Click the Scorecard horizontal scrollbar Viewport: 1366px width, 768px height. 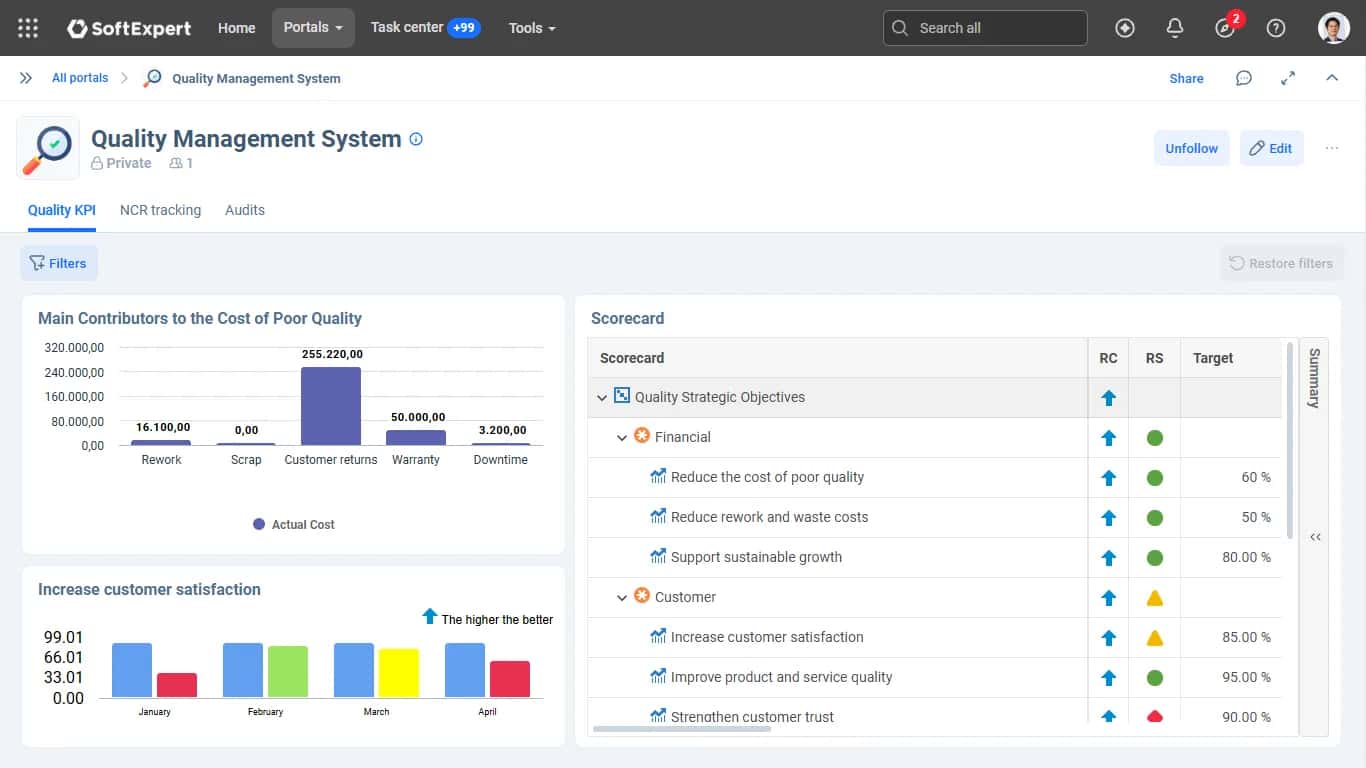pyautogui.click(x=682, y=728)
